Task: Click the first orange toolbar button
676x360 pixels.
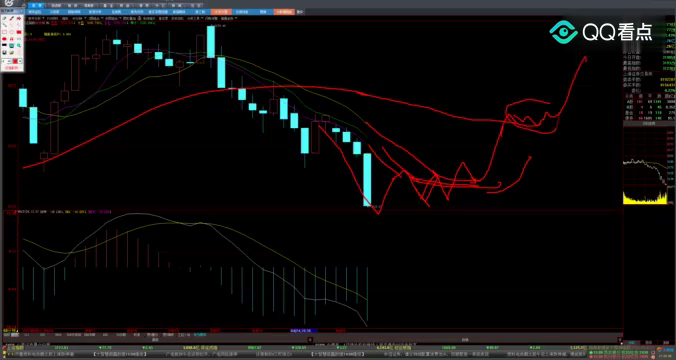Action: 221,12
